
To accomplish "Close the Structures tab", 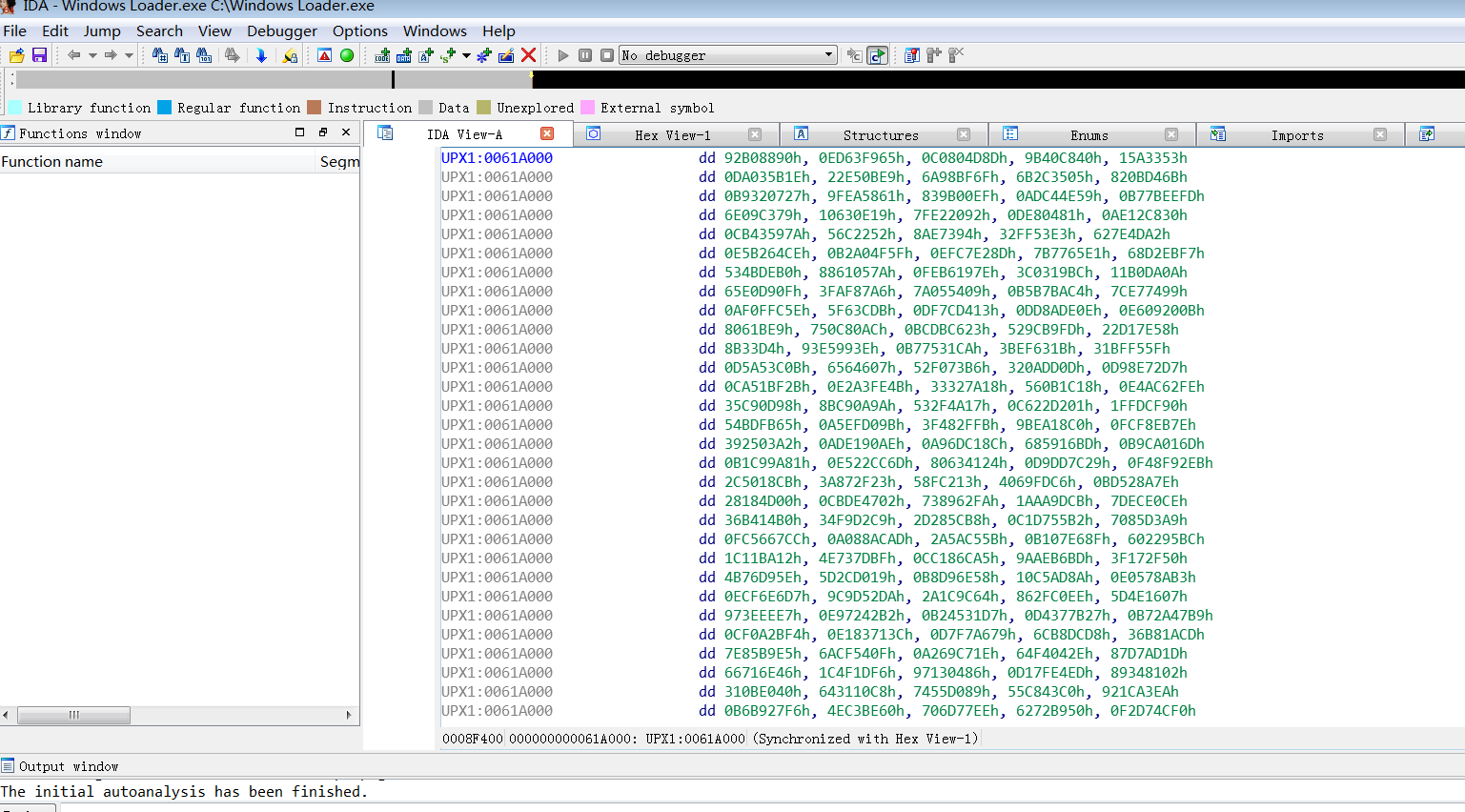I will (964, 134).
